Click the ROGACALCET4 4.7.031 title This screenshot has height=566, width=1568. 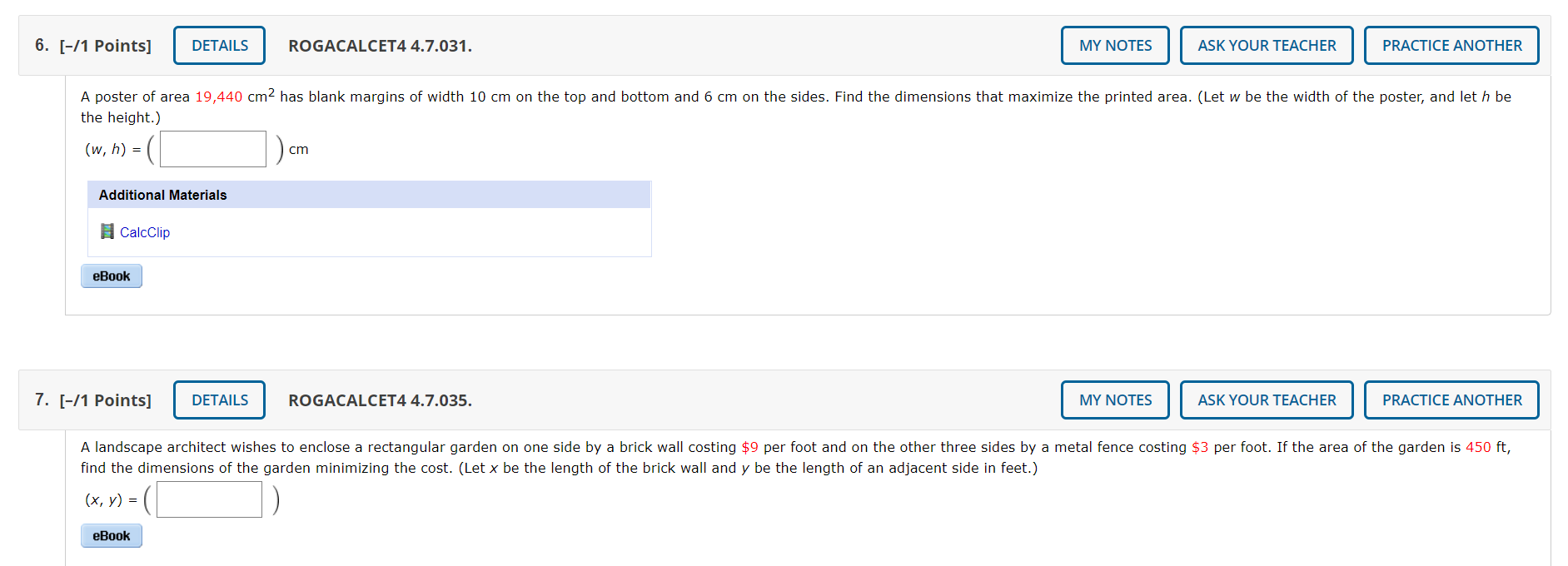(380, 47)
